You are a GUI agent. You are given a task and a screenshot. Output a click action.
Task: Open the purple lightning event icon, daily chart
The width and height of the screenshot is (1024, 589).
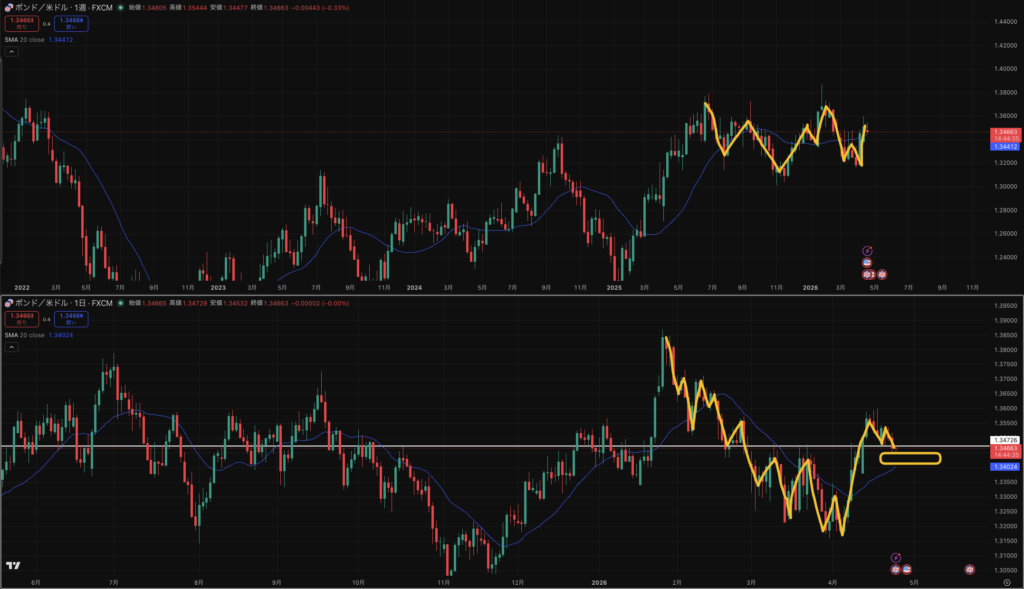pyautogui.click(x=895, y=557)
